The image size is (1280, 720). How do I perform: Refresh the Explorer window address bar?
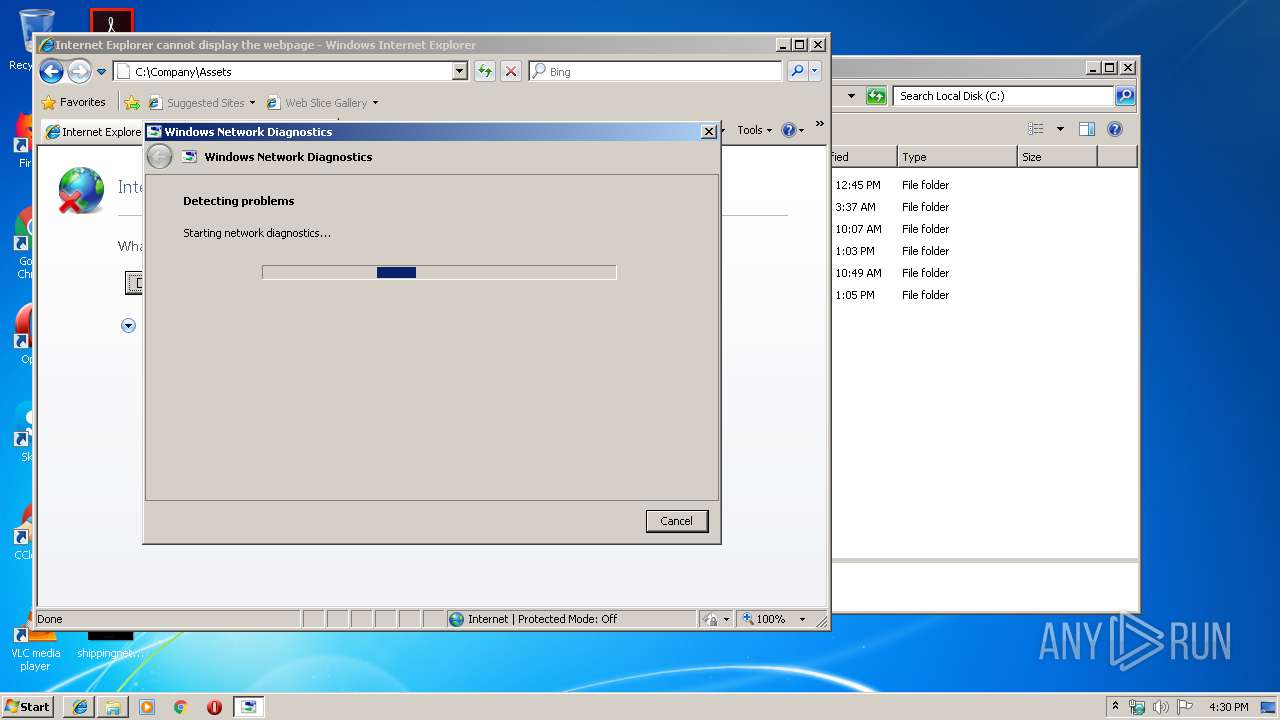click(x=876, y=96)
